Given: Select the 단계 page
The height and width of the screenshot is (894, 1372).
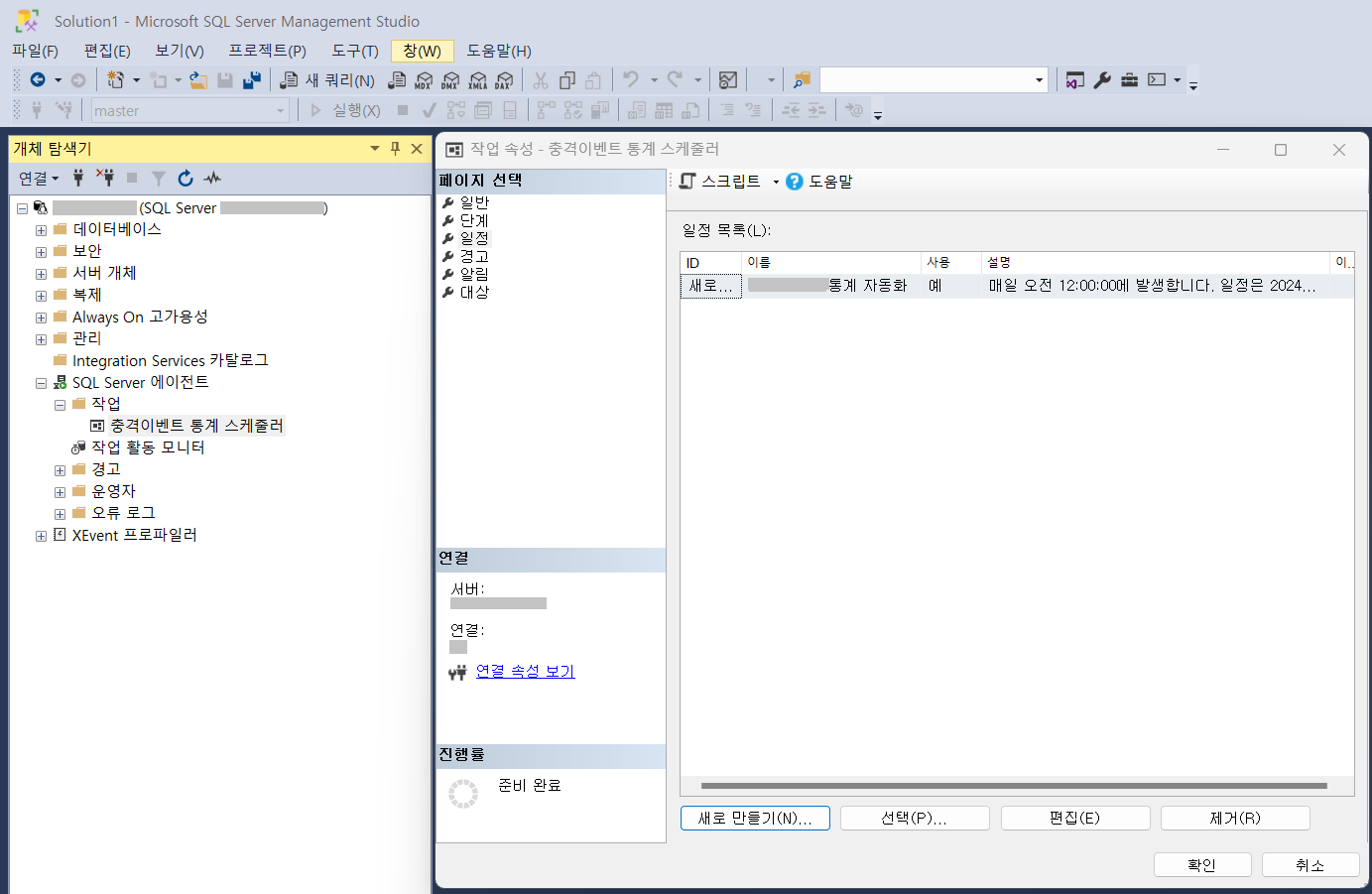Looking at the screenshot, I should point(474,220).
